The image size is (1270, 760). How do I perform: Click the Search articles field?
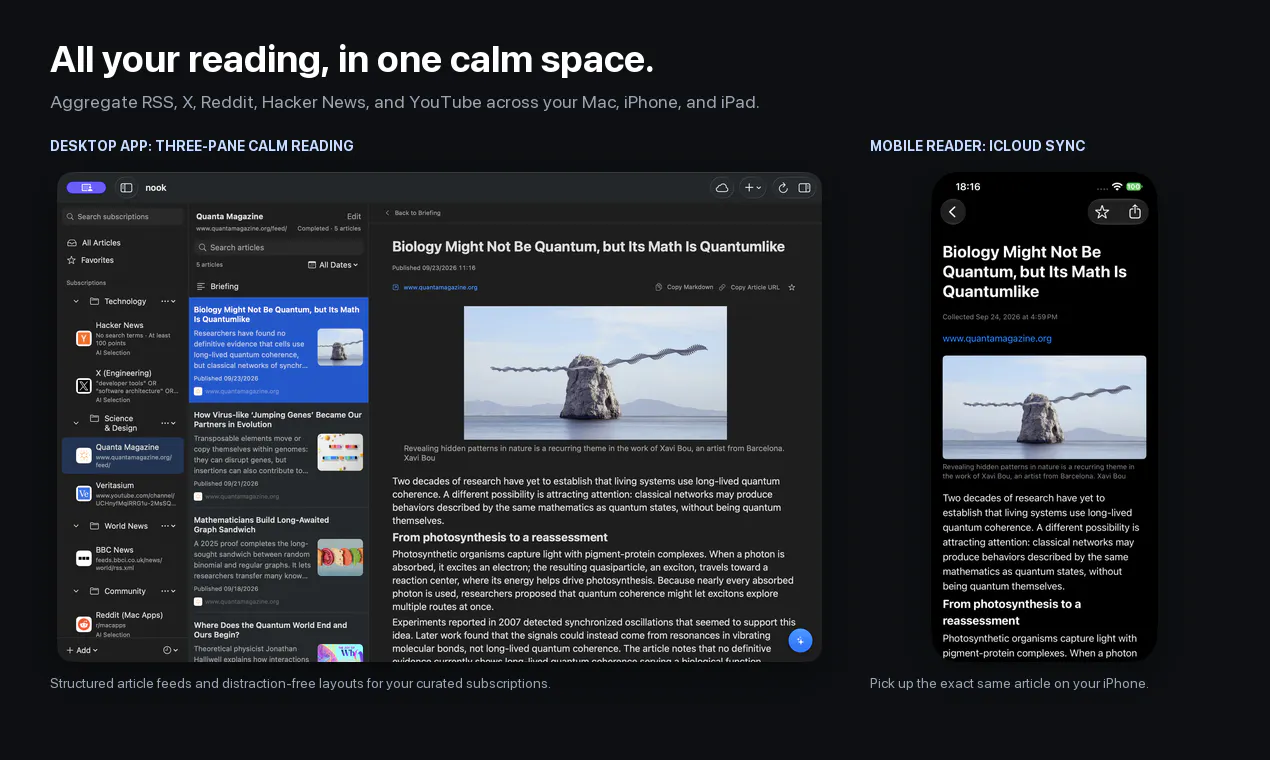click(x=278, y=247)
